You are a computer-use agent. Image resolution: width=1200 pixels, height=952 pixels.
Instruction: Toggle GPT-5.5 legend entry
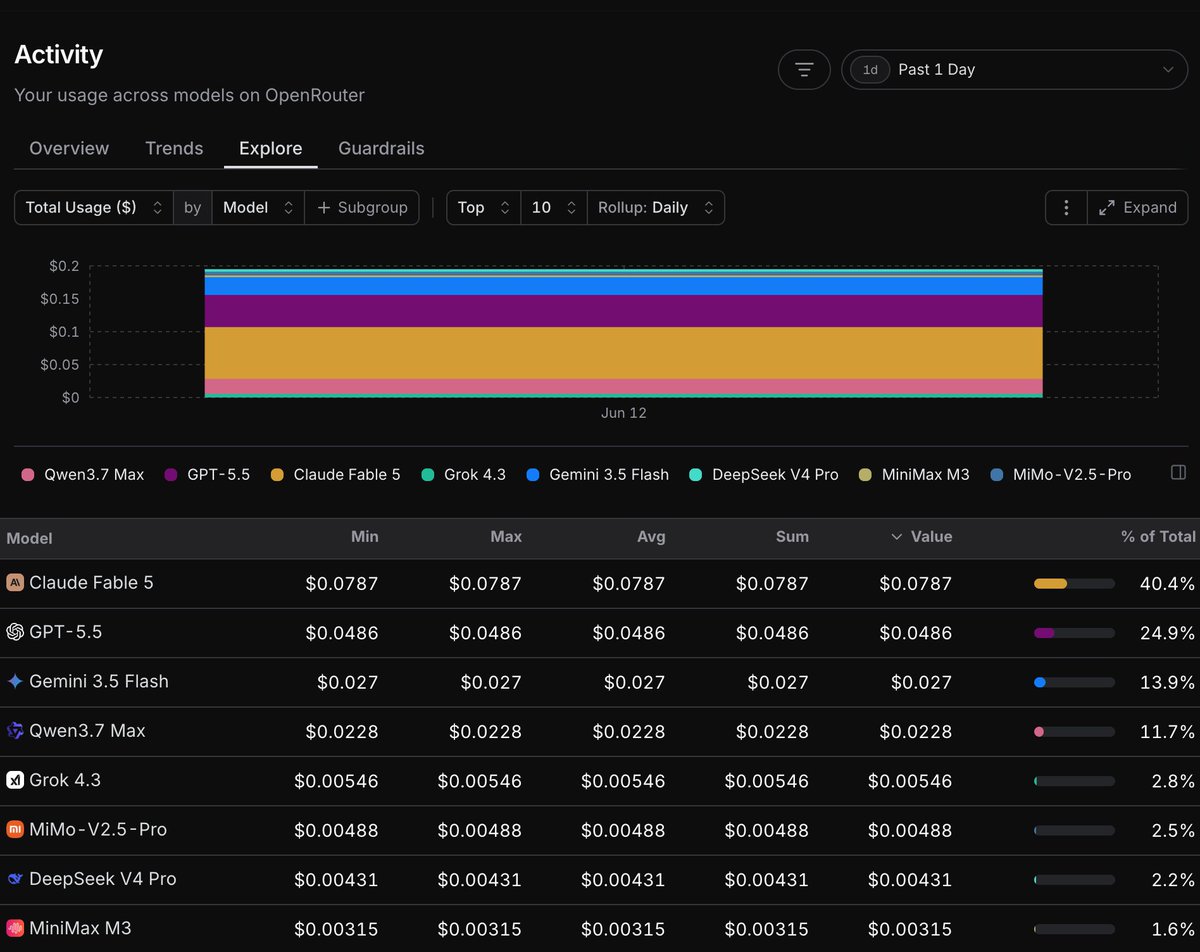[209, 474]
